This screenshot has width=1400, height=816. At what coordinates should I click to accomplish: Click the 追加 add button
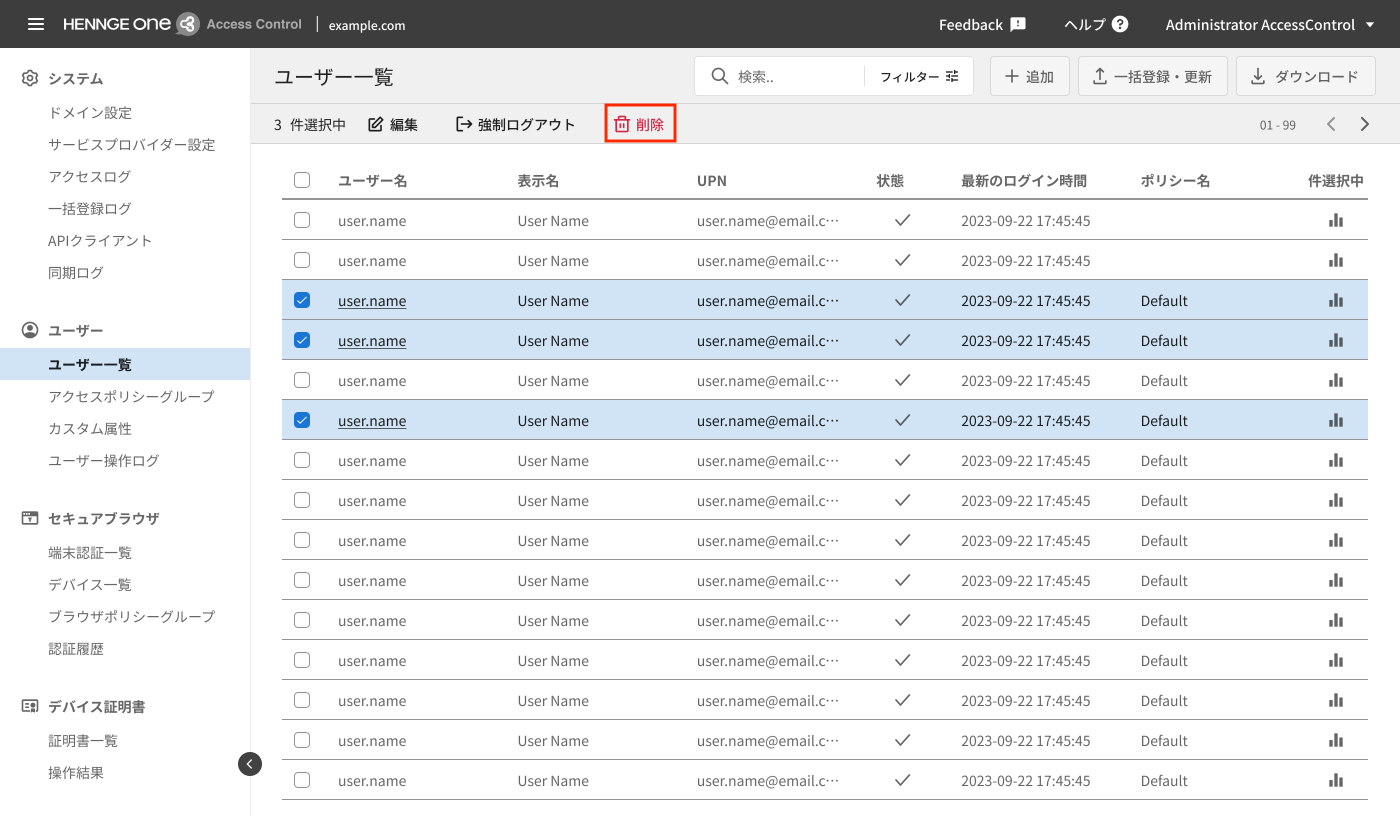1030,76
